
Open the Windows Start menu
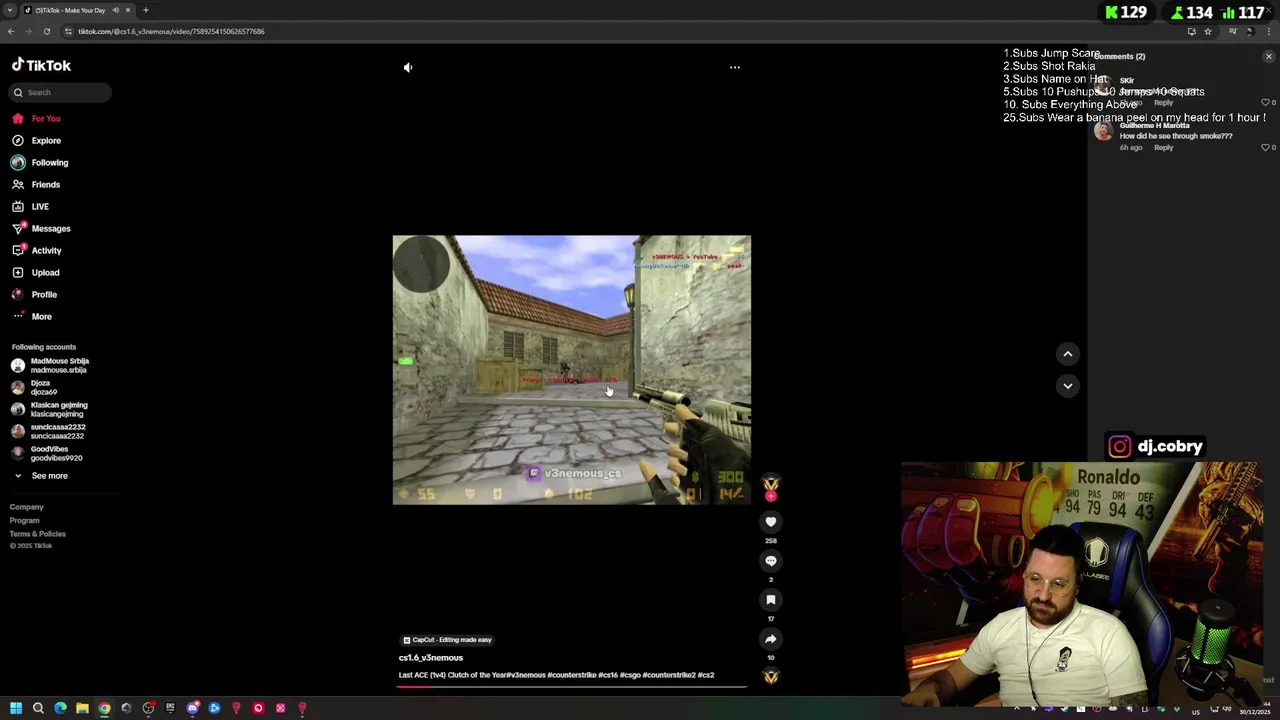(x=16, y=708)
